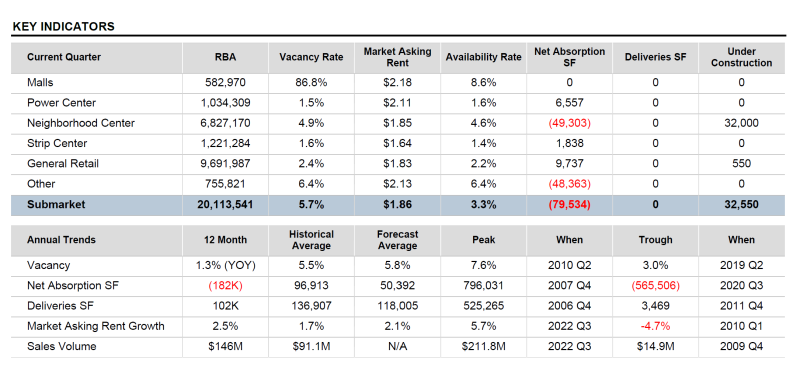Click the Deliveries SF peak value 525,265
The image size is (800, 384).
pyautogui.click(x=483, y=306)
